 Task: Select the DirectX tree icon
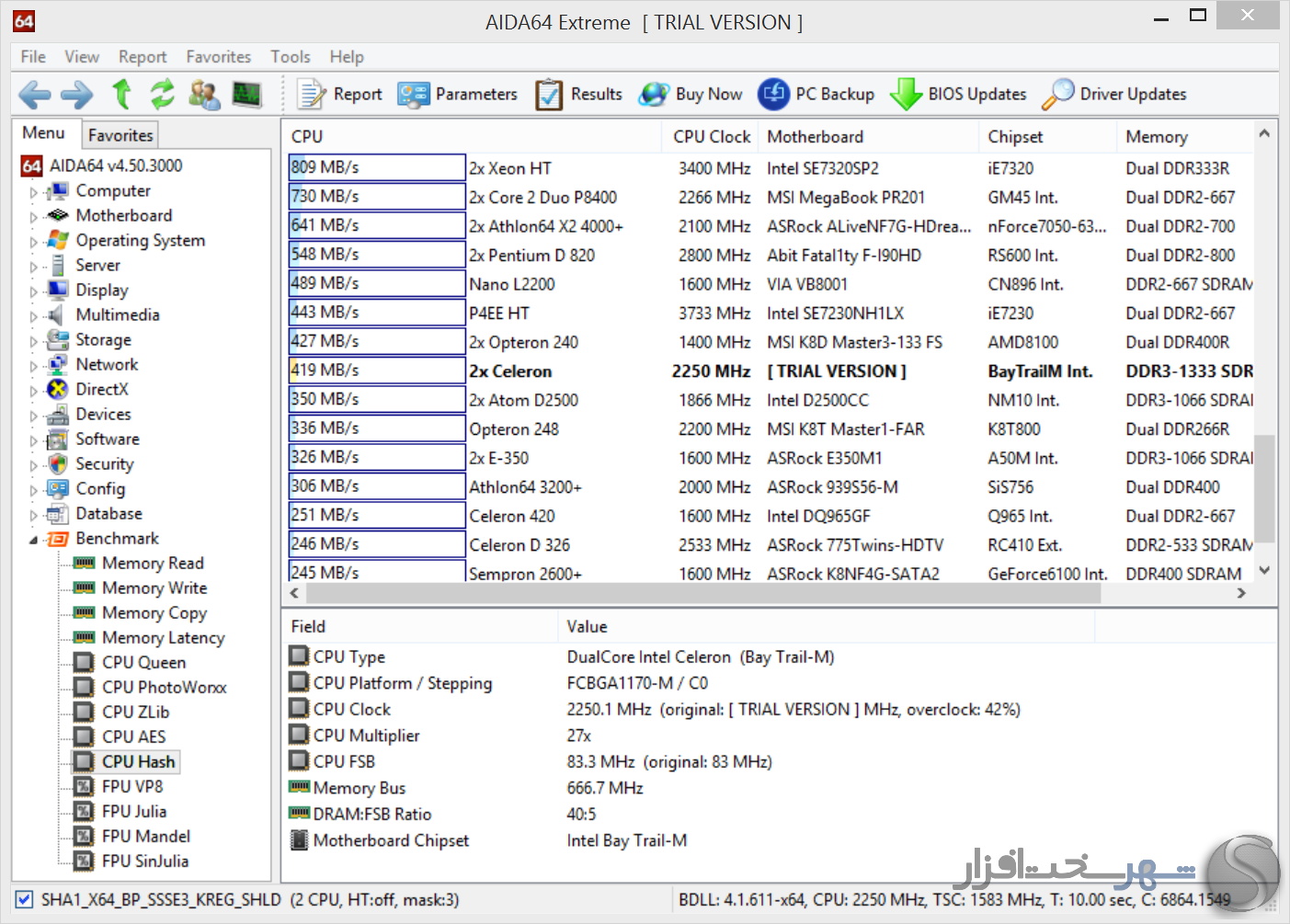58,389
